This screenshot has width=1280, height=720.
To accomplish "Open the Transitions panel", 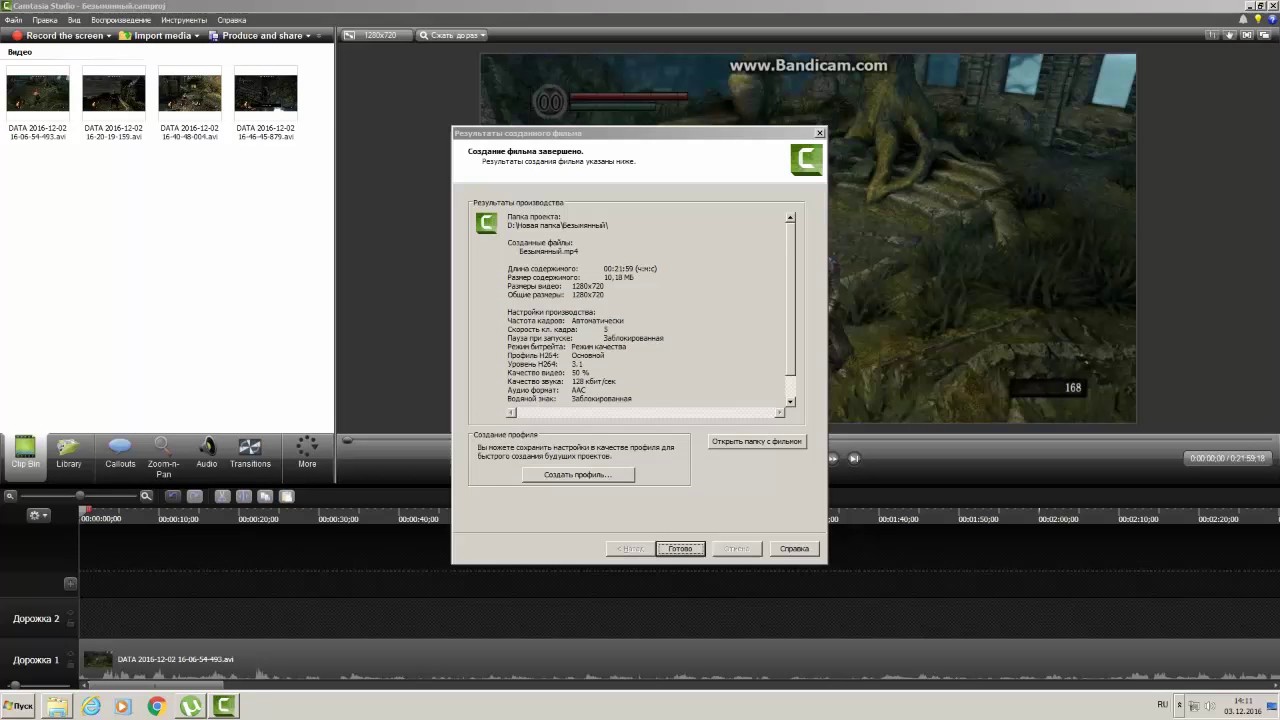I will pyautogui.click(x=250, y=452).
